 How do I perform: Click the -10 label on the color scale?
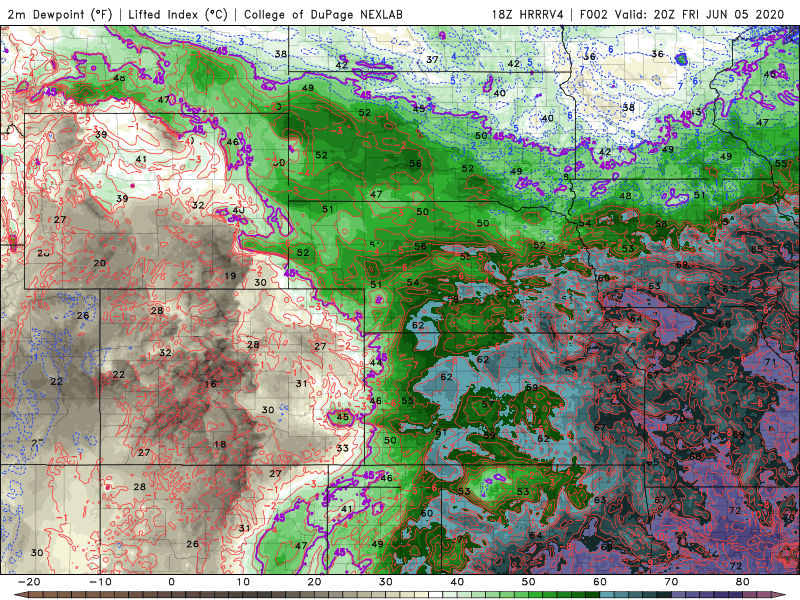pos(100,582)
